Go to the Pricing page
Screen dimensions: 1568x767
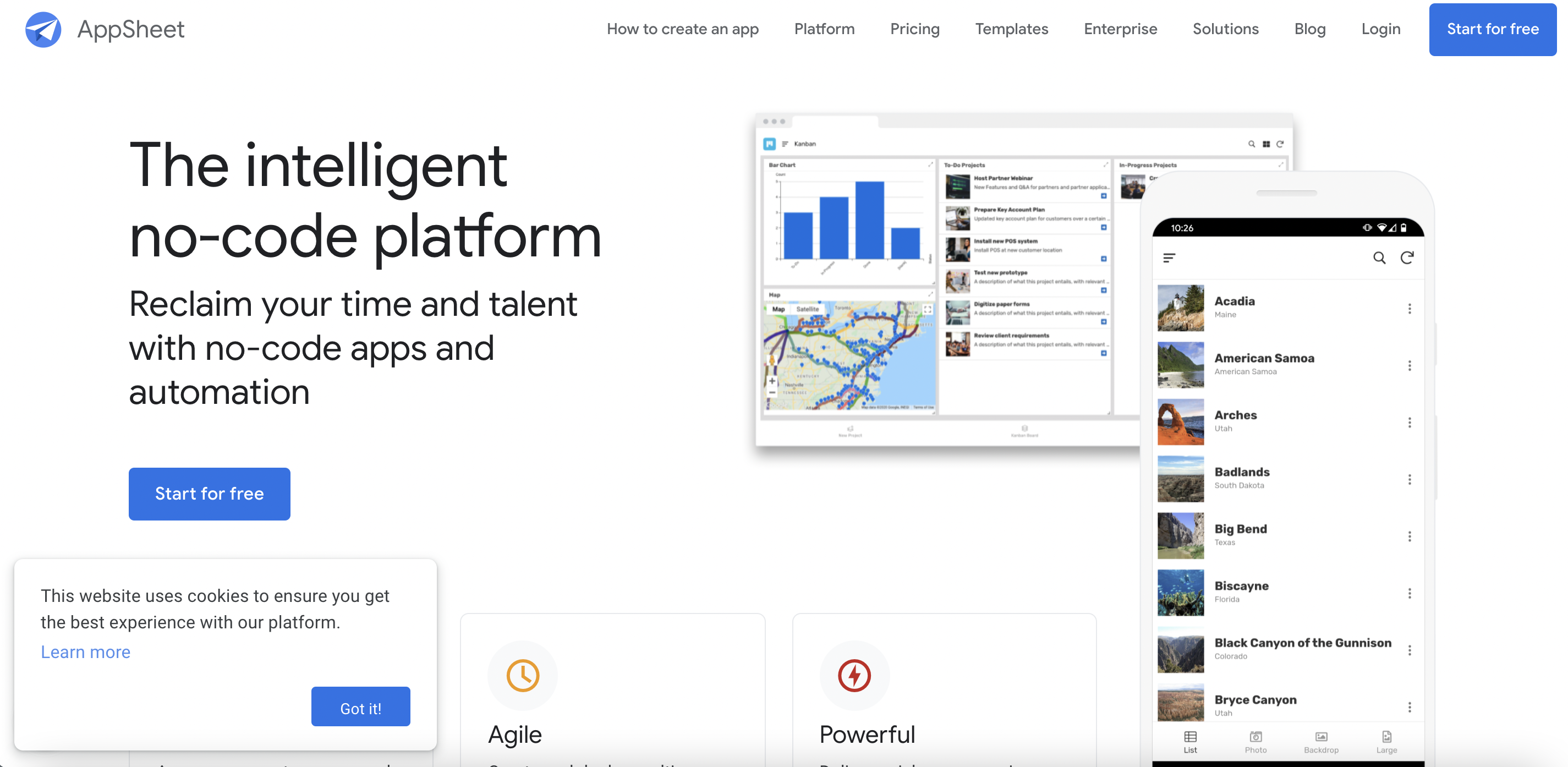(914, 29)
